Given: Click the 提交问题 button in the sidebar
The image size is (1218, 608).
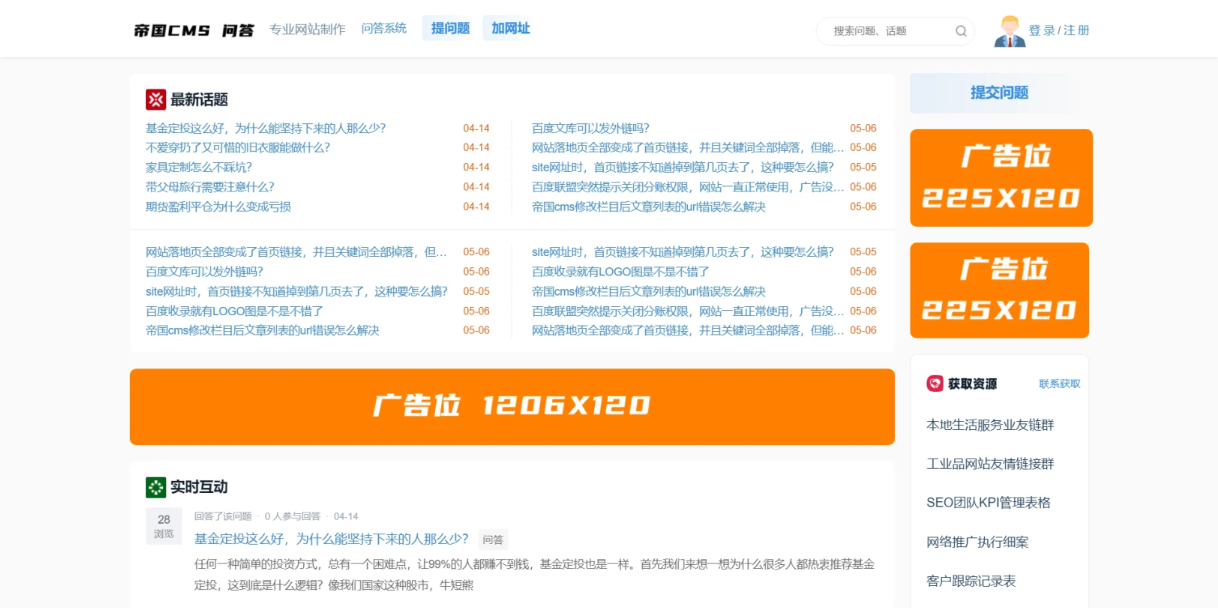Looking at the screenshot, I should pyautogui.click(x=999, y=91).
